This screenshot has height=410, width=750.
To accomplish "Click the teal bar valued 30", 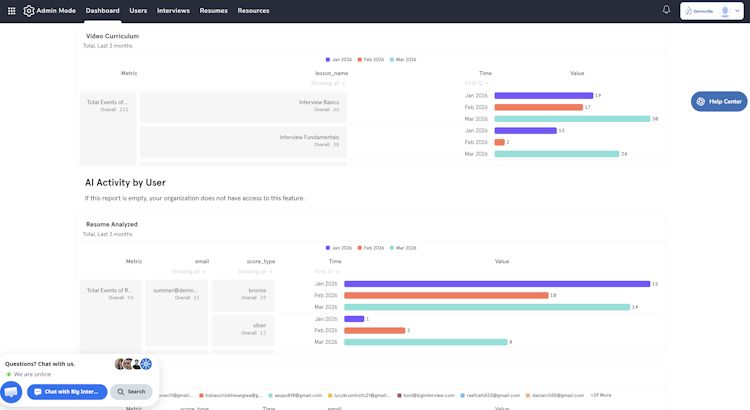I will coord(573,119).
